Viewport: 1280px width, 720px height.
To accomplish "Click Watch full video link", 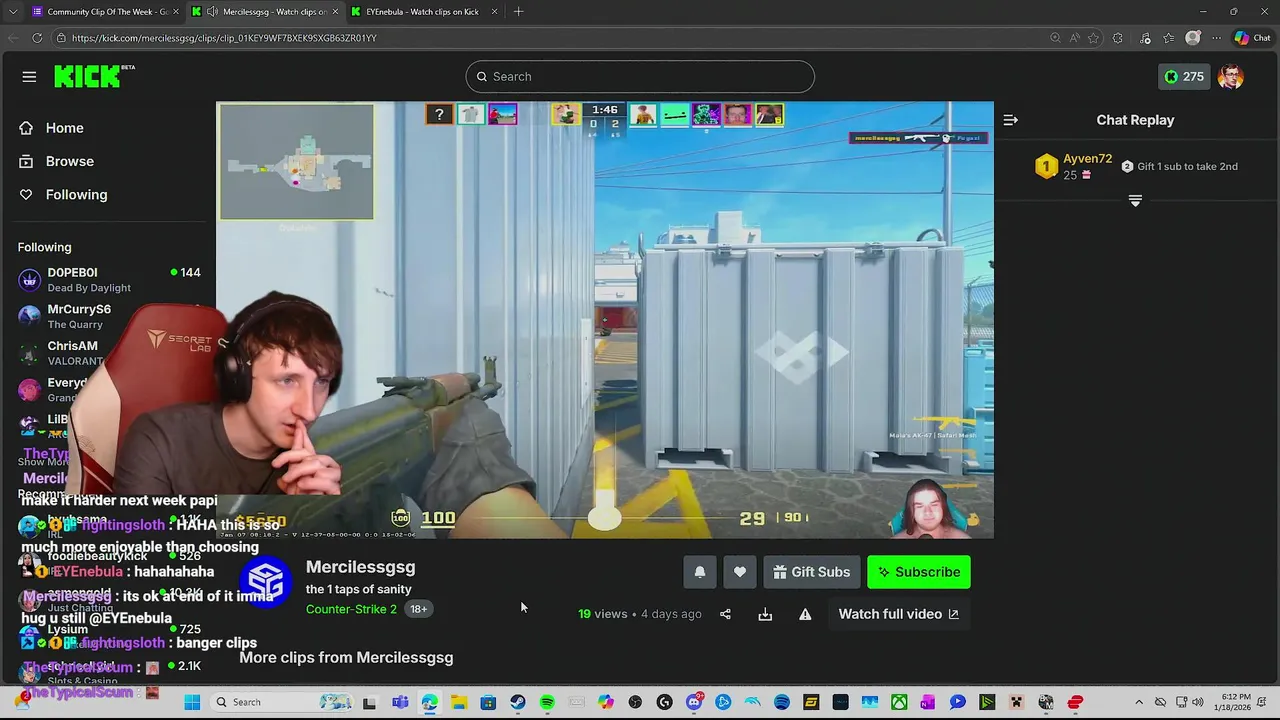I will (898, 614).
